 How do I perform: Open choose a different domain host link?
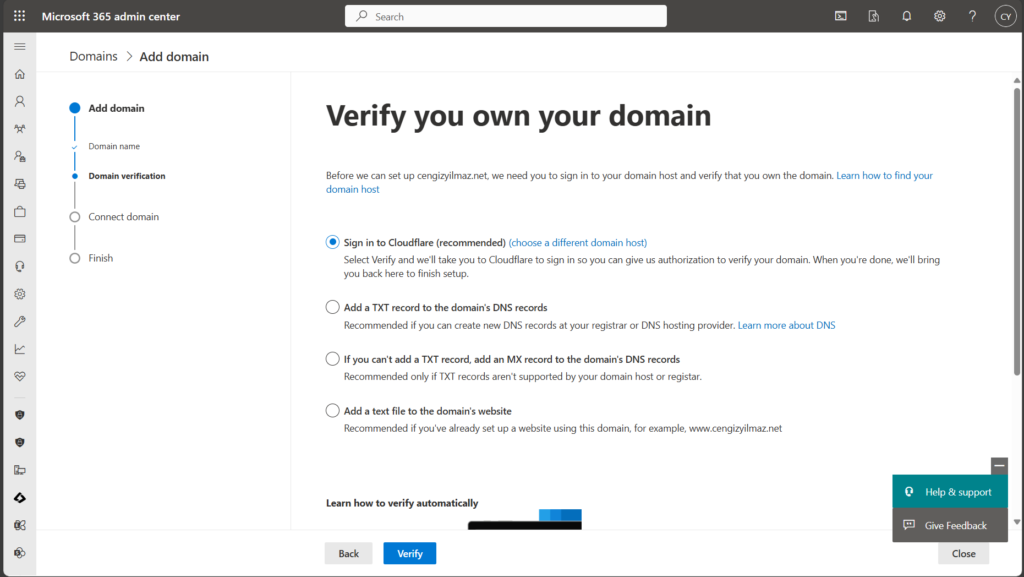578,243
